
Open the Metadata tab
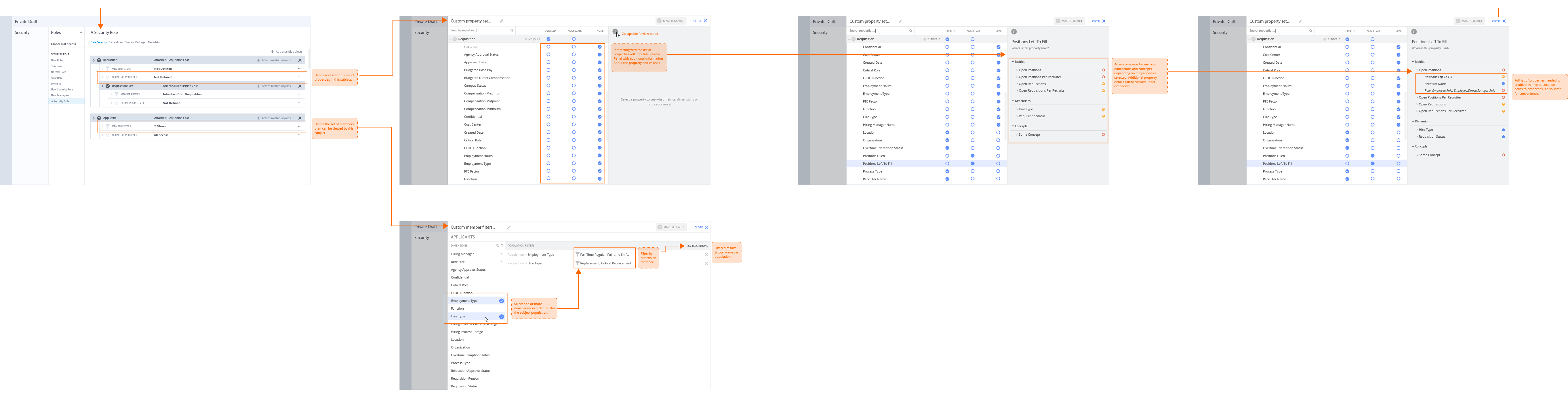153,42
